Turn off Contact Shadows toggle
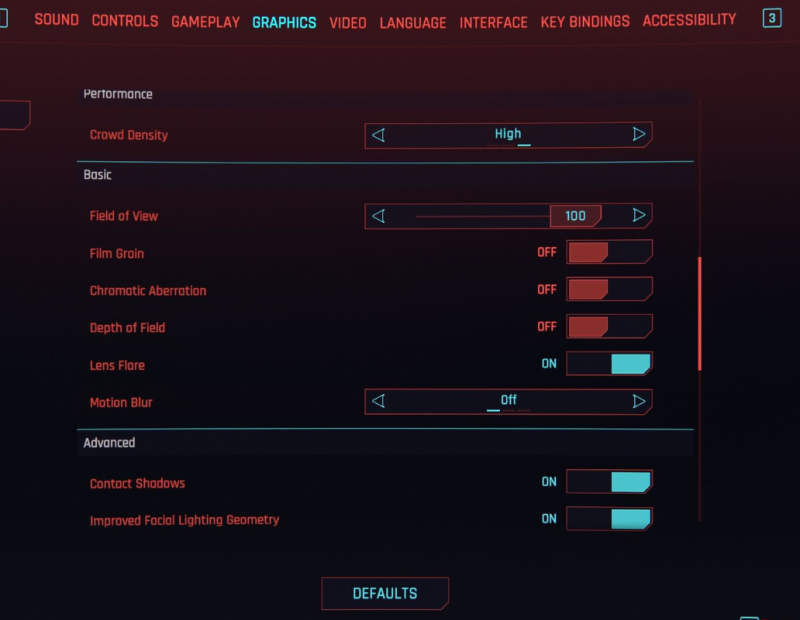The height and width of the screenshot is (620, 800). 609,482
